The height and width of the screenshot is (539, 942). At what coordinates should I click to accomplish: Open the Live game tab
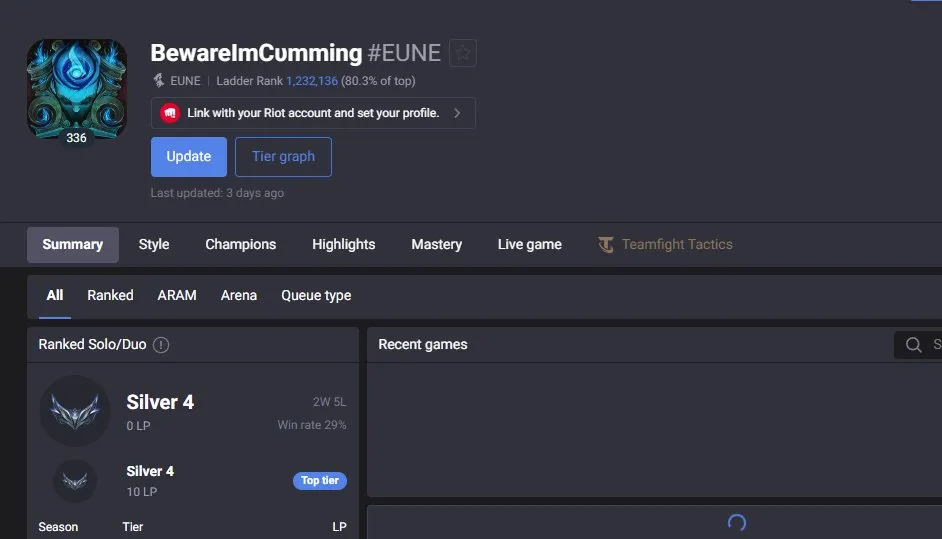529,245
